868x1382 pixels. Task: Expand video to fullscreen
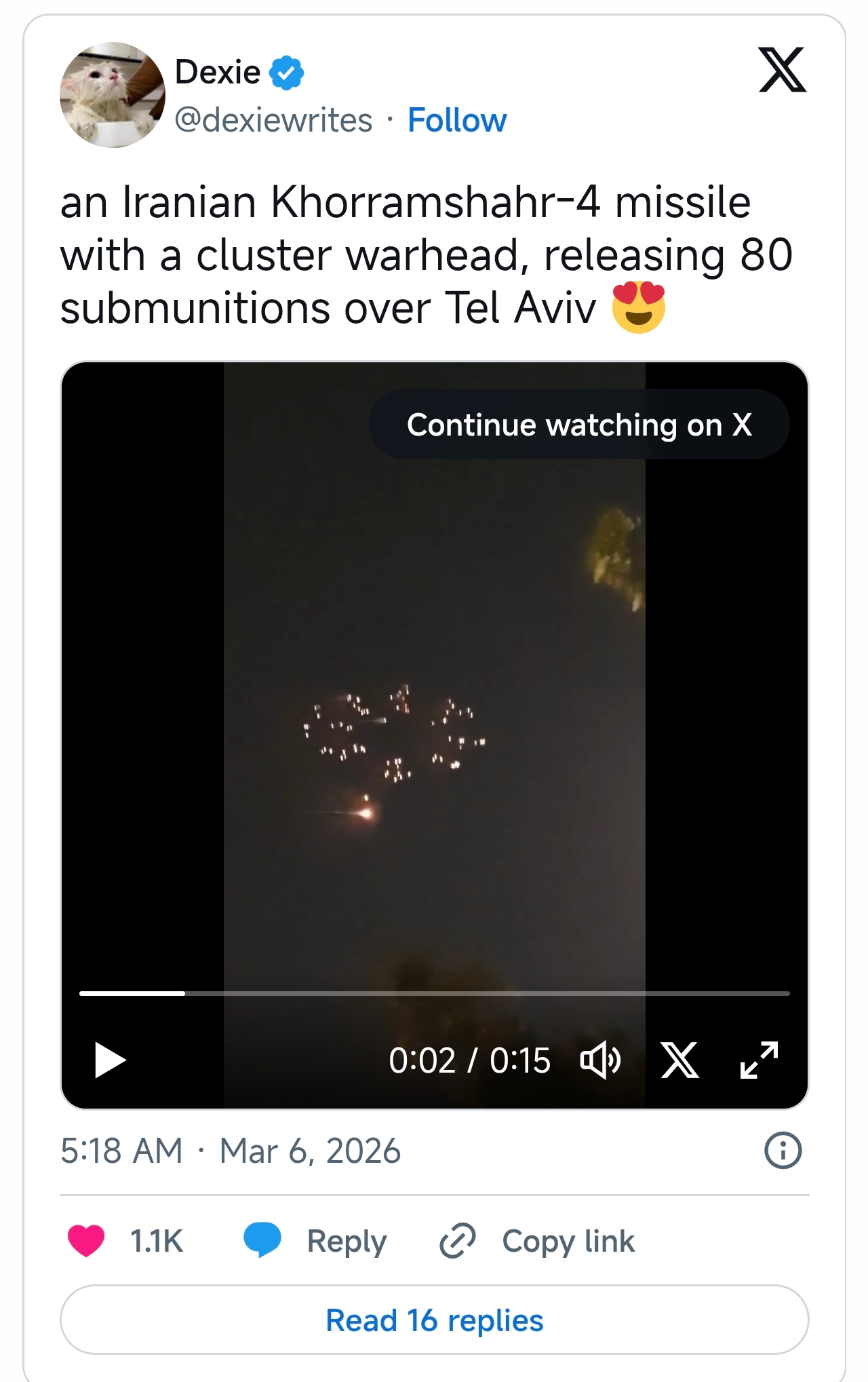[759, 1060]
